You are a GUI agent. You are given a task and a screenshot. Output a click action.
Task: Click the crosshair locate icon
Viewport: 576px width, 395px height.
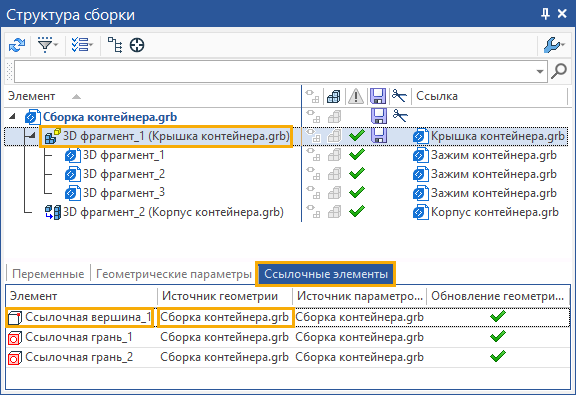coord(137,45)
